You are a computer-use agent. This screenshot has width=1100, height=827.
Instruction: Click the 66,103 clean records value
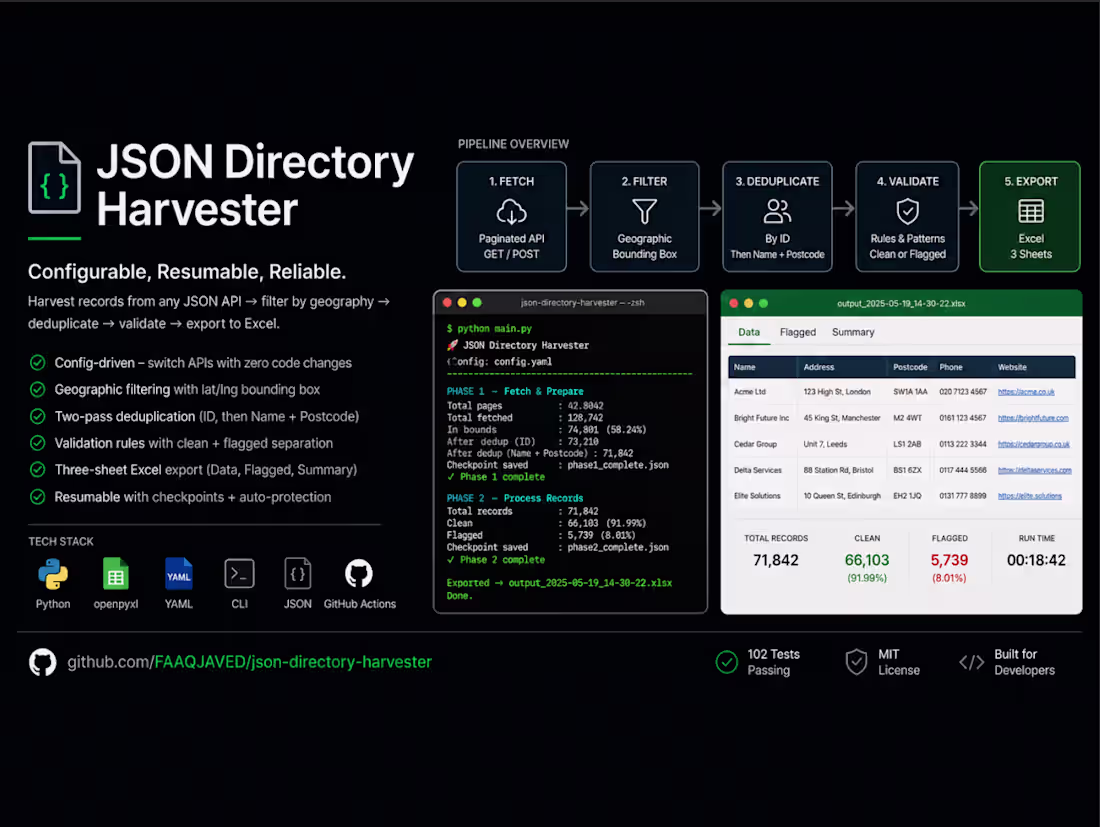(867, 560)
